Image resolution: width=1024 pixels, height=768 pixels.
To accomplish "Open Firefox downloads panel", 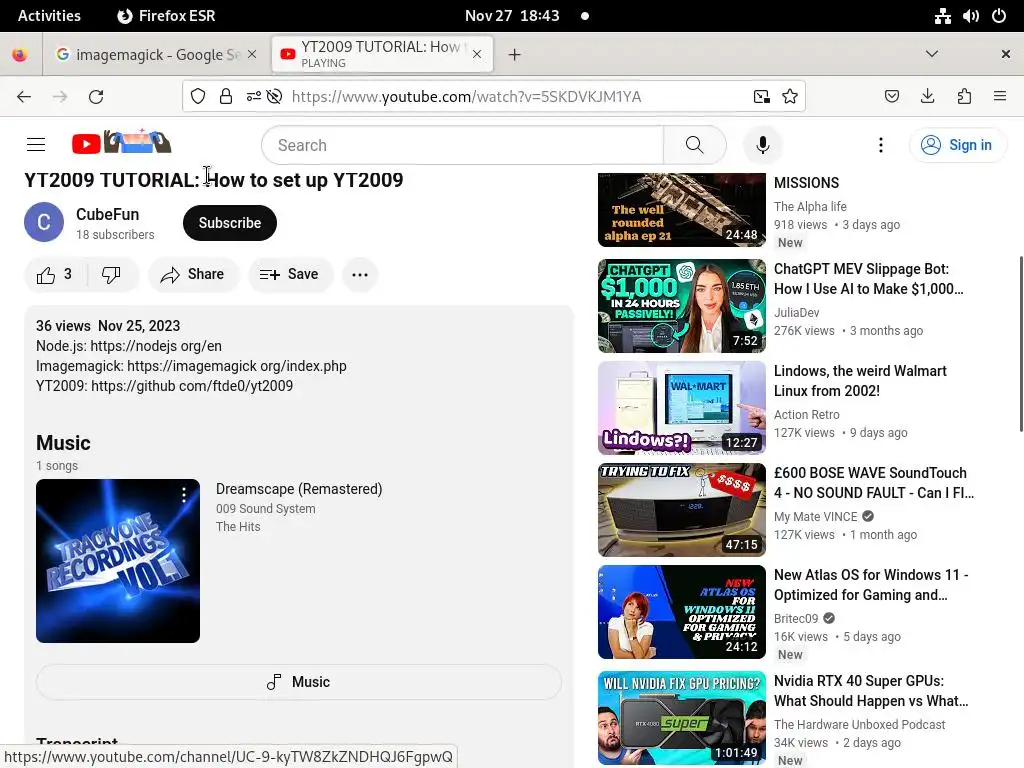I will coord(927,97).
